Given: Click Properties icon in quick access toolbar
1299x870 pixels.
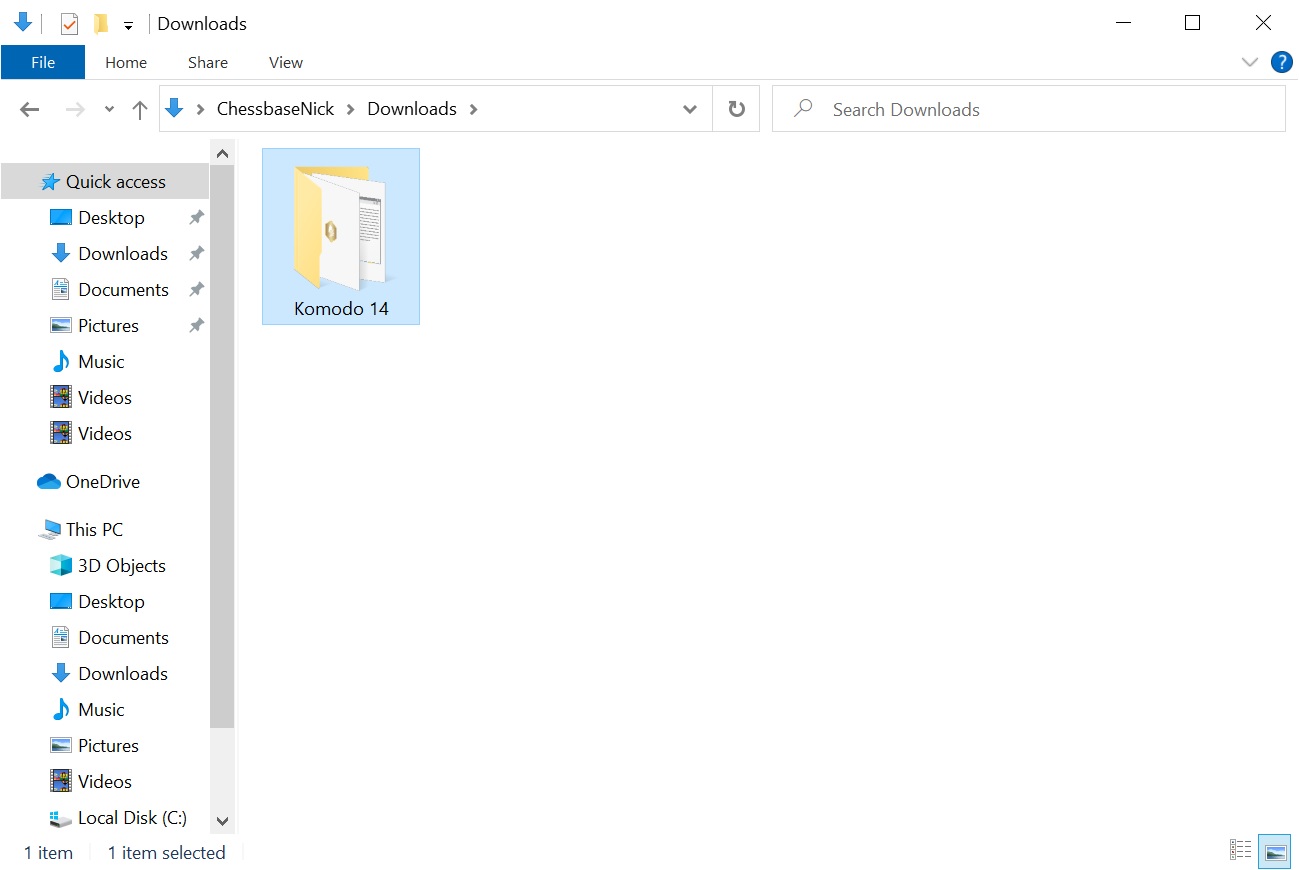Looking at the screenshot, I should point(69,24).
